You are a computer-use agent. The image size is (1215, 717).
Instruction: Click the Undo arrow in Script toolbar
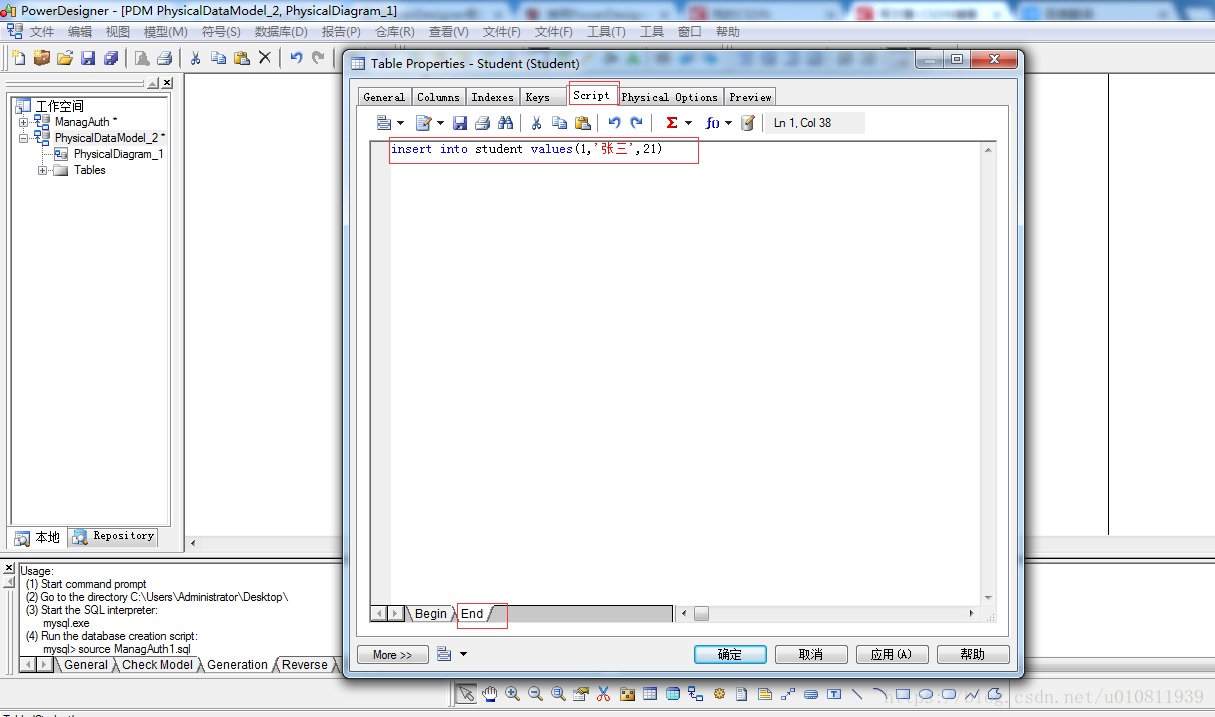[x=614, y=123]
